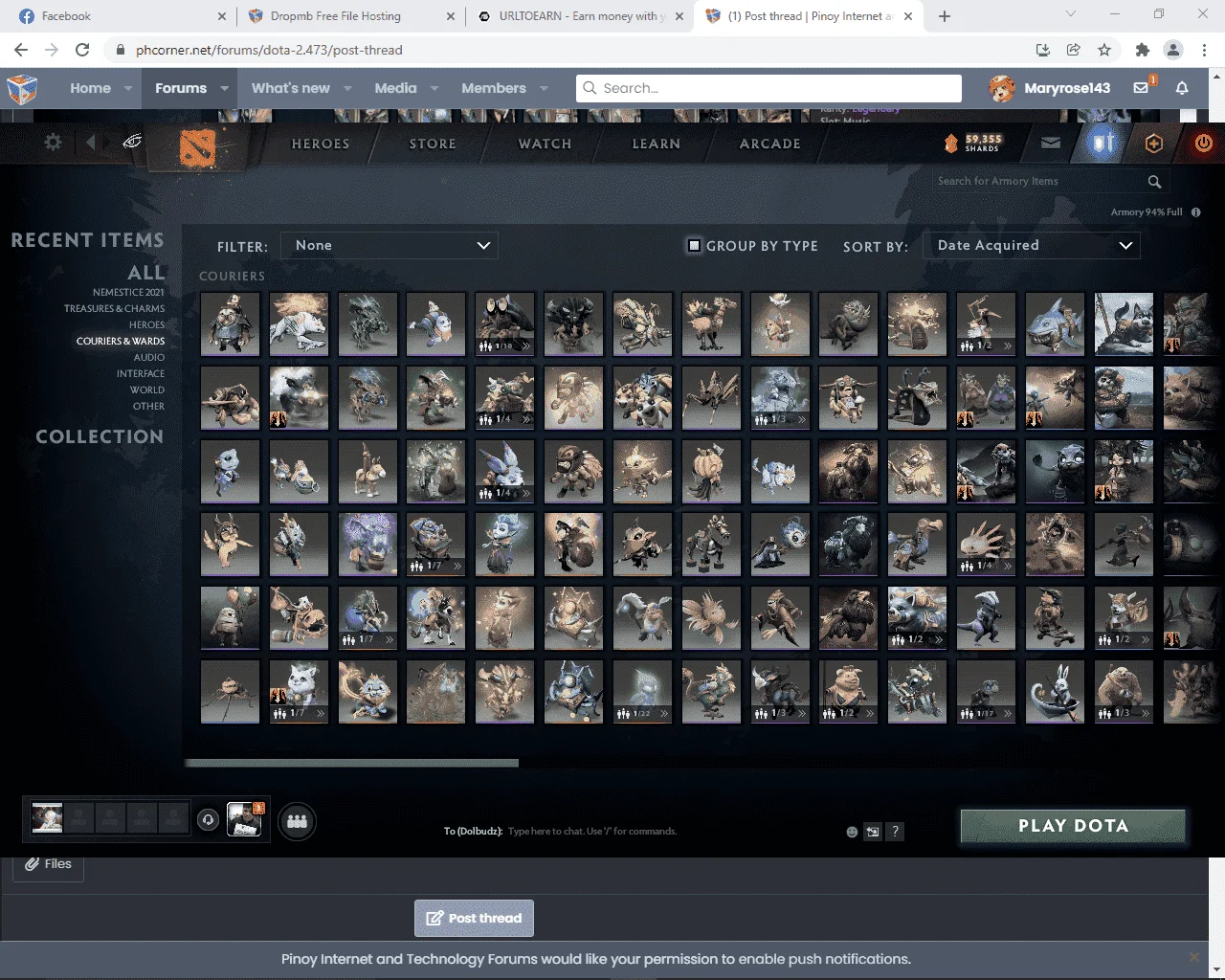Open LEARN in Dota top menu
The height and width of the screenshot is (980, 1225).
click(x=657, y=144)
